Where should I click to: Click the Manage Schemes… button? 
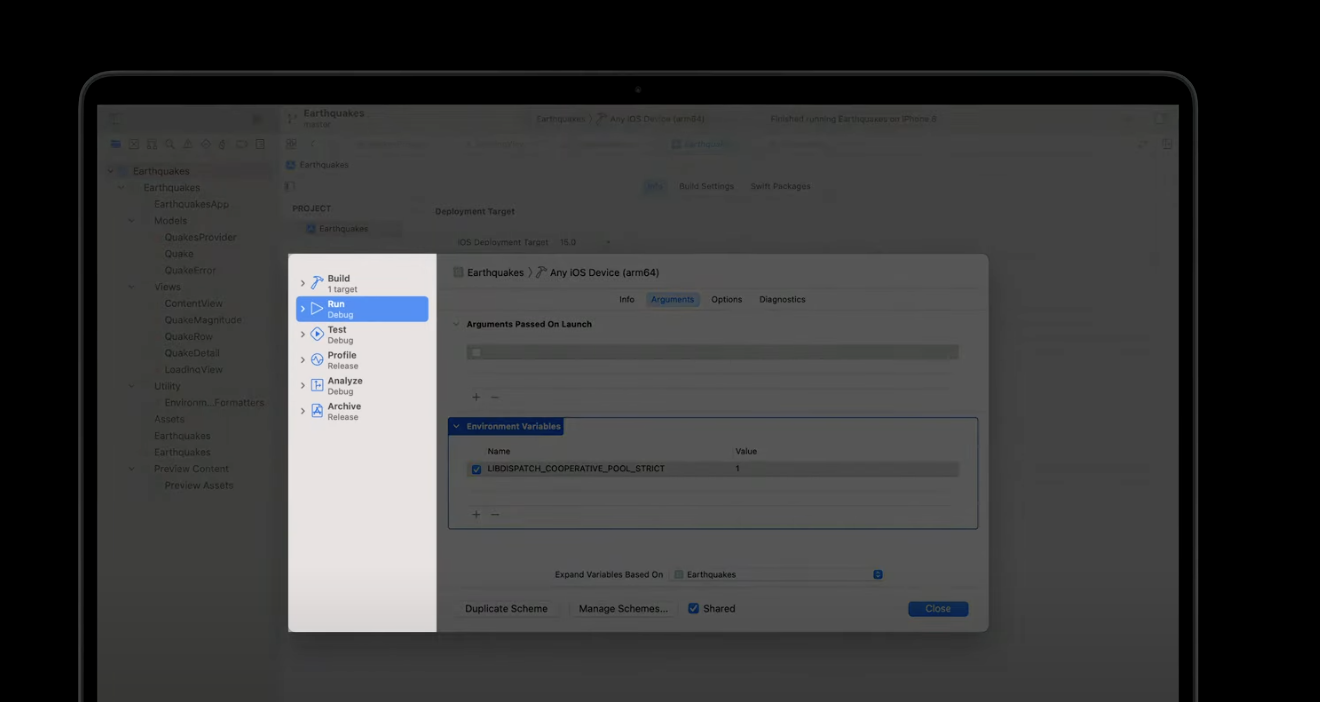(623, 608)
